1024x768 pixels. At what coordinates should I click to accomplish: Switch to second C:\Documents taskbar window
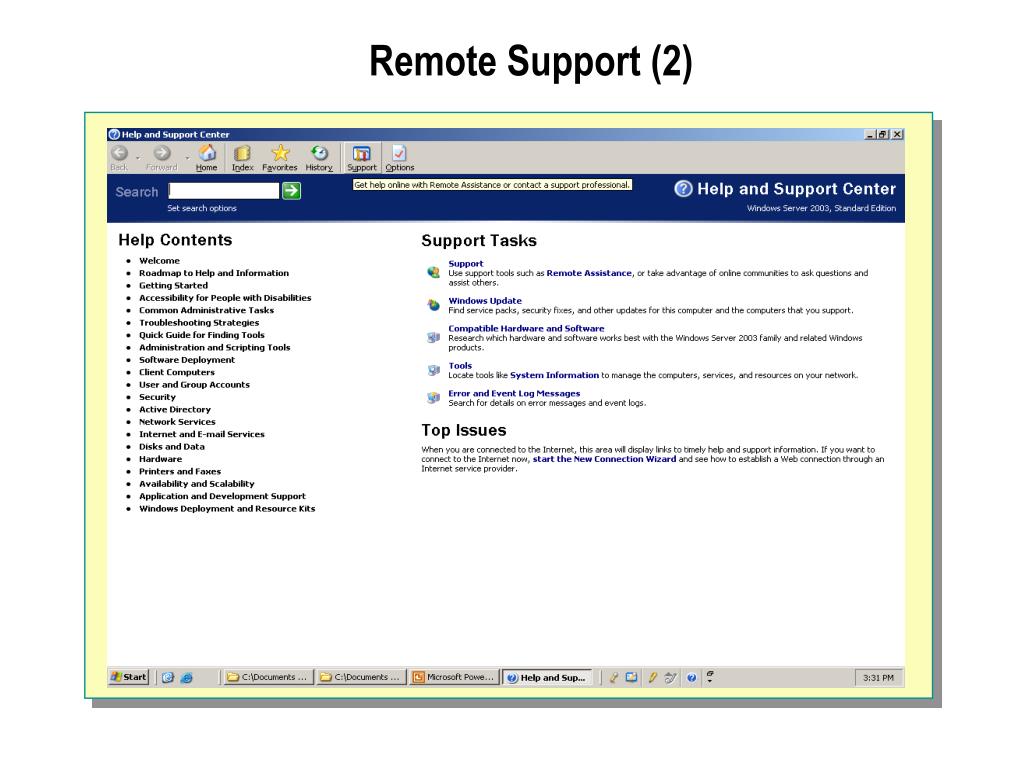point(360,677)
